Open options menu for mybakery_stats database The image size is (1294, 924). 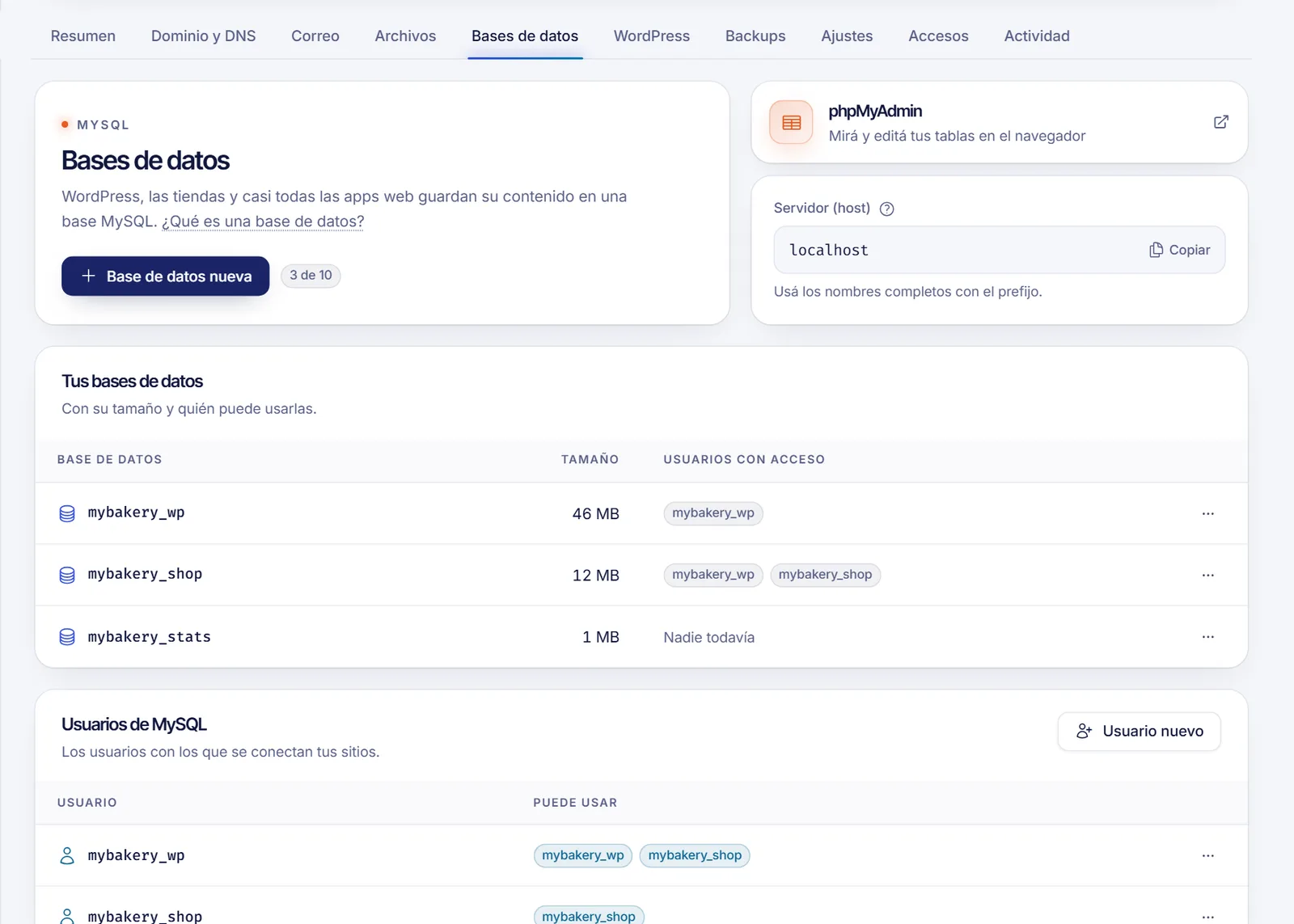pyautogui.click(x=1207, y=637)
